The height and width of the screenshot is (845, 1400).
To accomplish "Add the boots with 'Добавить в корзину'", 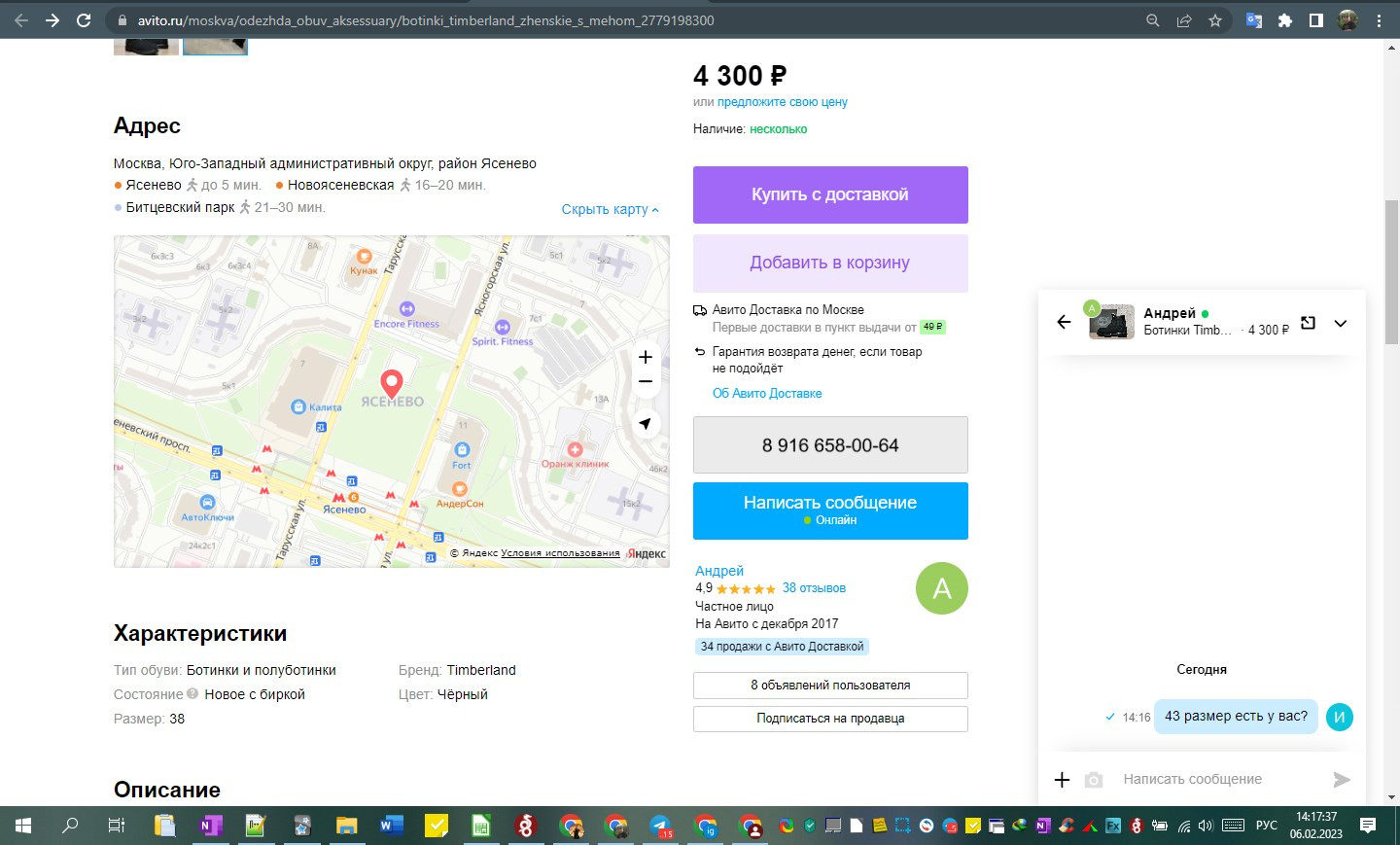I will [830, 263].
